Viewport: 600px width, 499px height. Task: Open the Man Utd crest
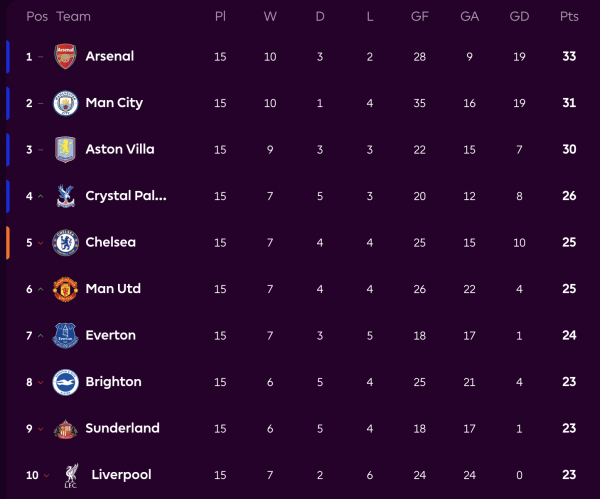click(x=65, y=289)
